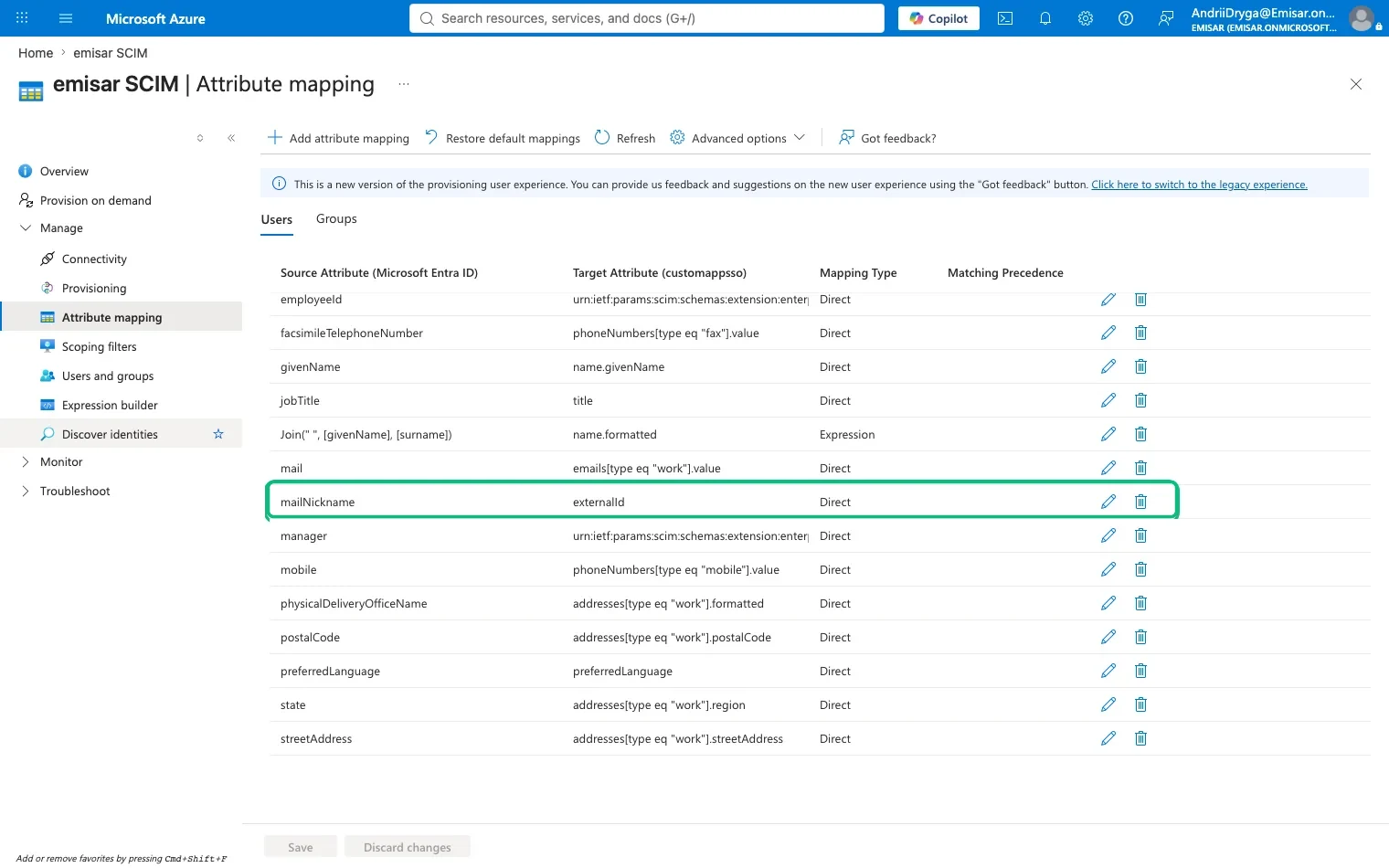Expand the Troubleshoot section
The image size is (1389, 868).
(x=26, y=492)
